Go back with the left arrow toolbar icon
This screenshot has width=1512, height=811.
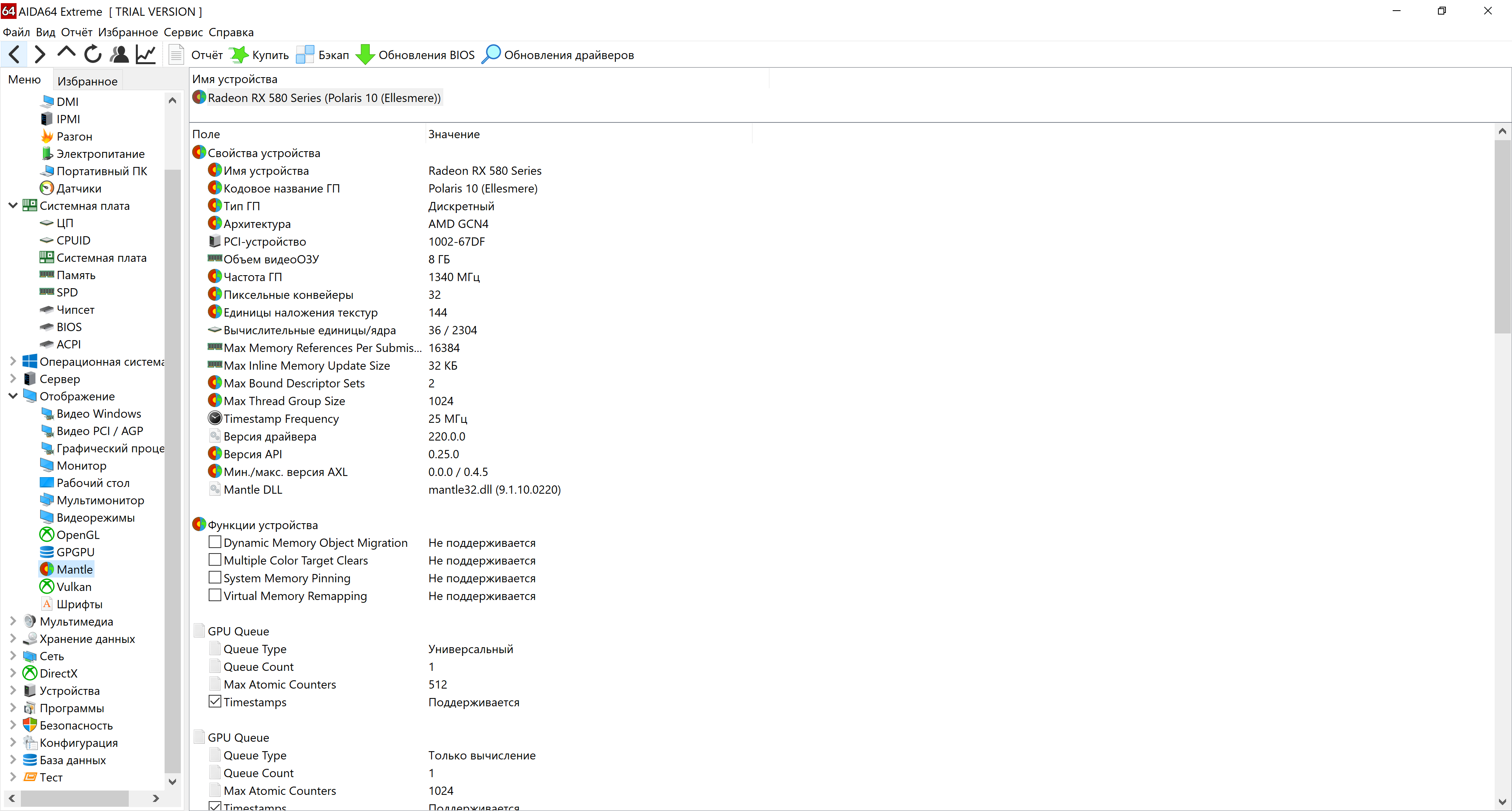(15, 55)
